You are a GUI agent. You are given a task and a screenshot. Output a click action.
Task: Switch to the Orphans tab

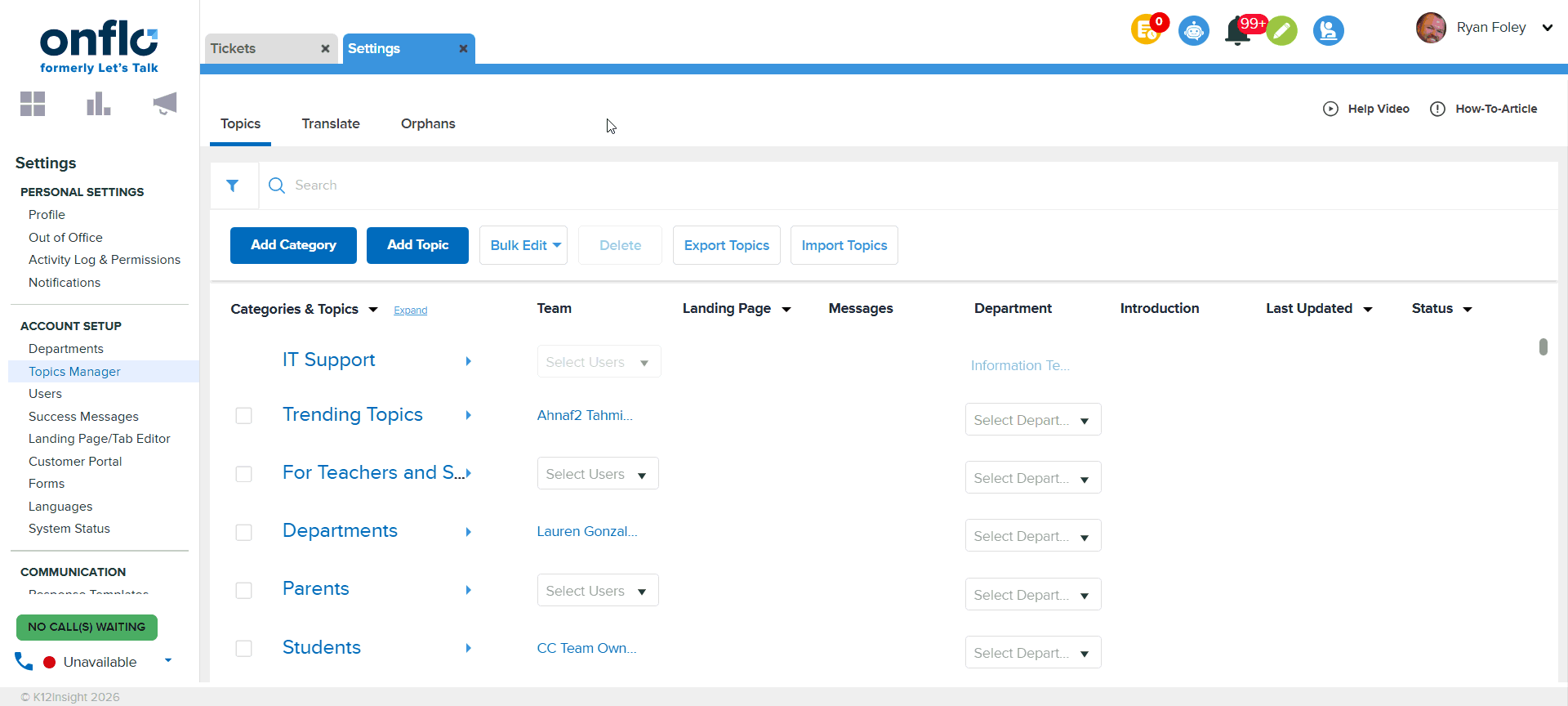click(x=428, y=123)
